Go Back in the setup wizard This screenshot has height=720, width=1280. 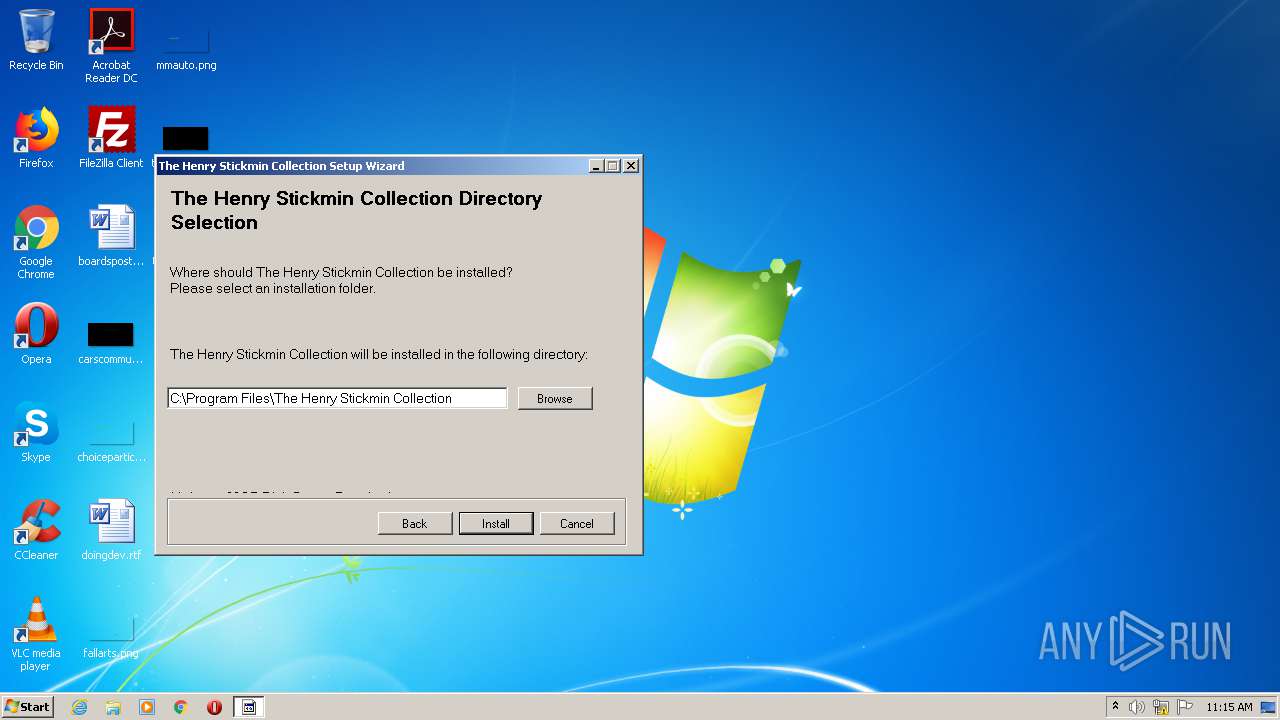tap(414, 523)
